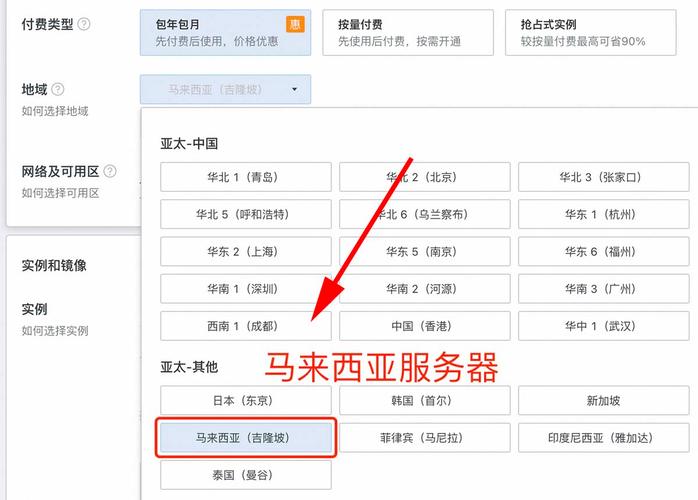The image size is (698, 500).
Task: Open 如何选择可用区 help link
Action: click(x=60, y=193)
